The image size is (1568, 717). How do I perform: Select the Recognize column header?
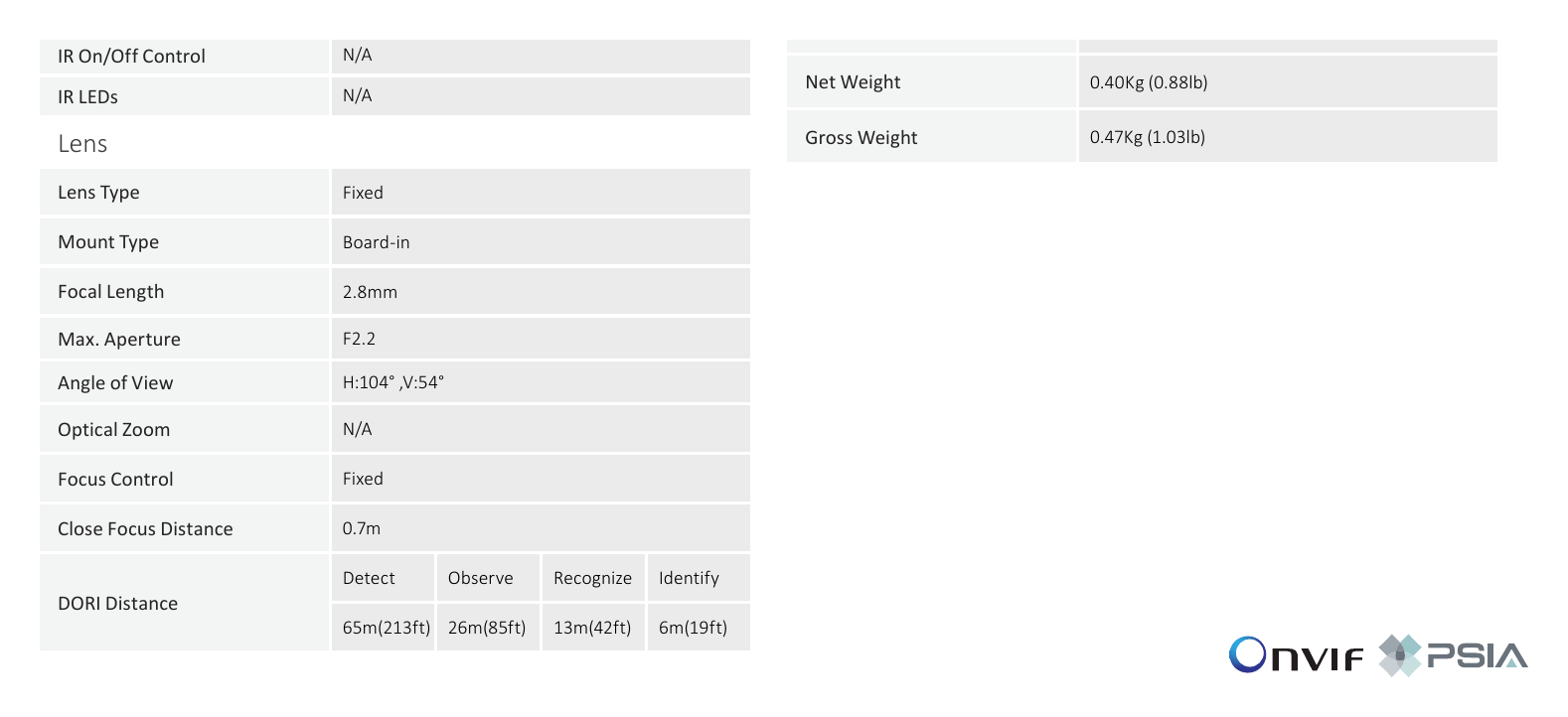coord(593,578)
